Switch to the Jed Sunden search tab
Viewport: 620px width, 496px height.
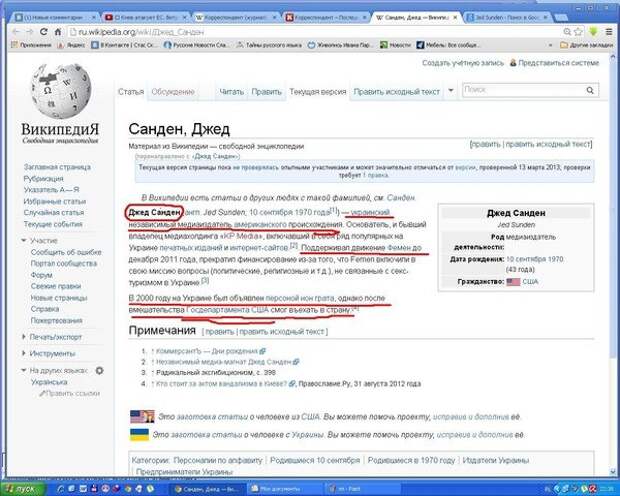(507, 18)
